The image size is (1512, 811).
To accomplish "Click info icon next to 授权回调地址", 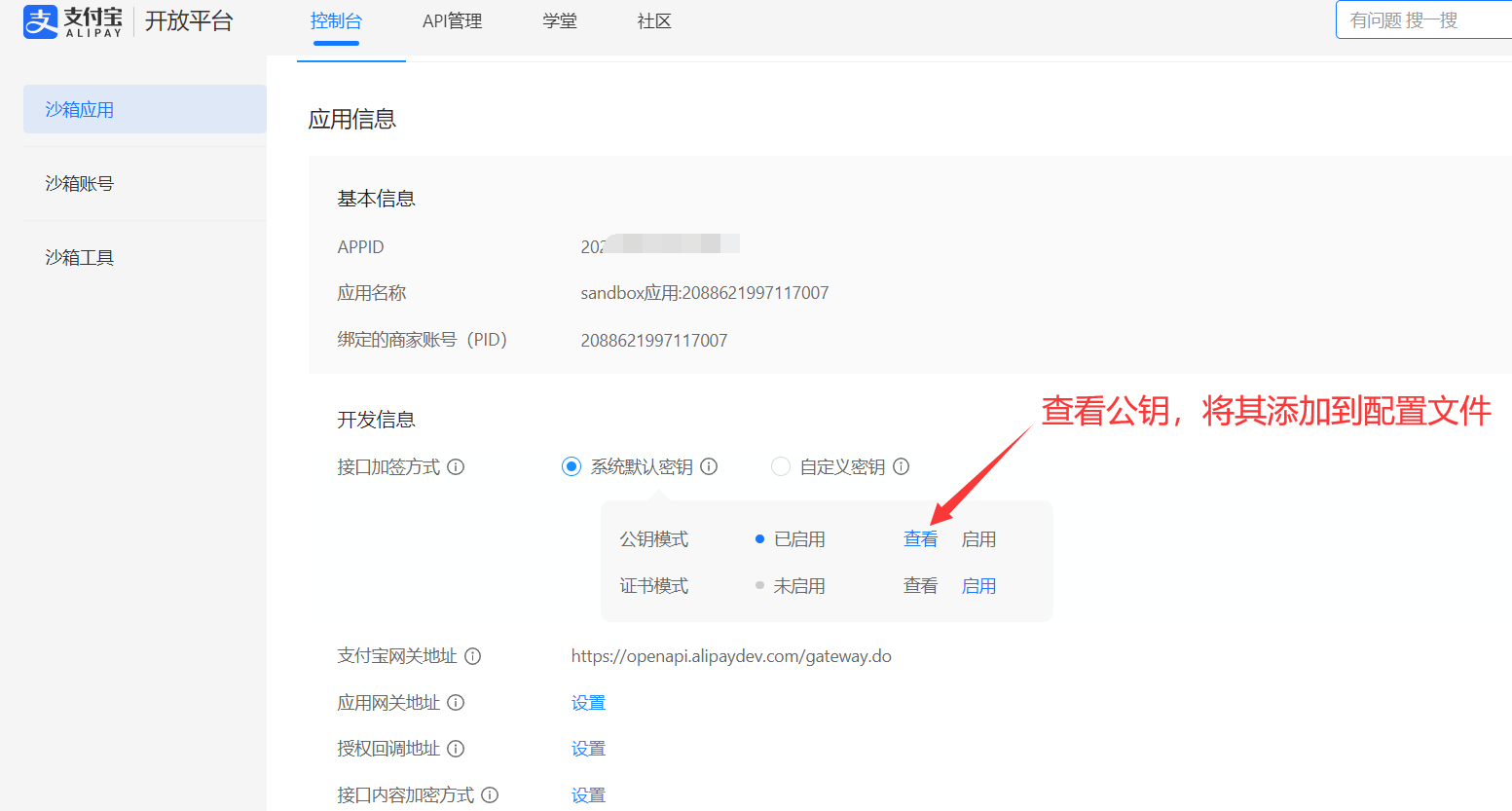I will point(456,749).
